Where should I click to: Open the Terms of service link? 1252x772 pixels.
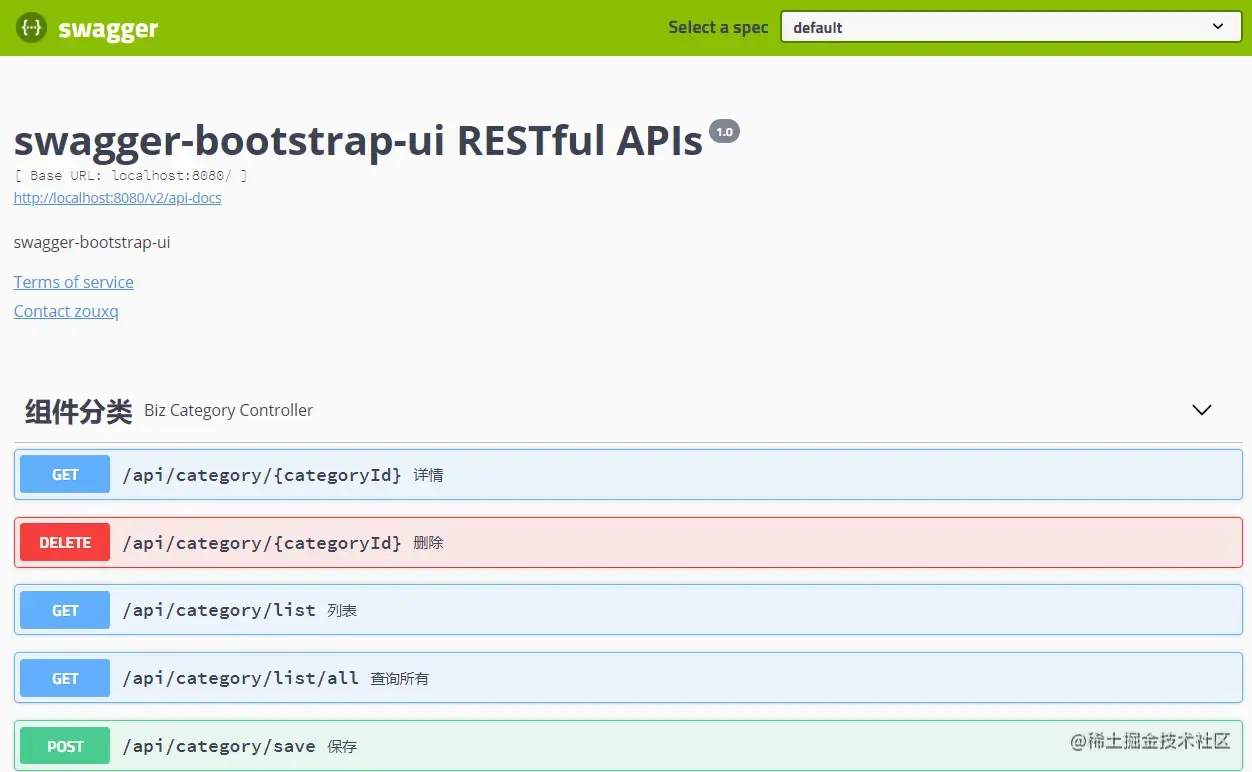[x=74, y=282]
